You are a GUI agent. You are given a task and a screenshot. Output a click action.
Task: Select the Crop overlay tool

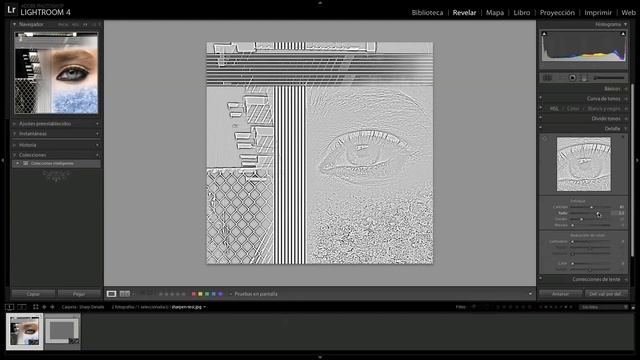coord(547,78)
